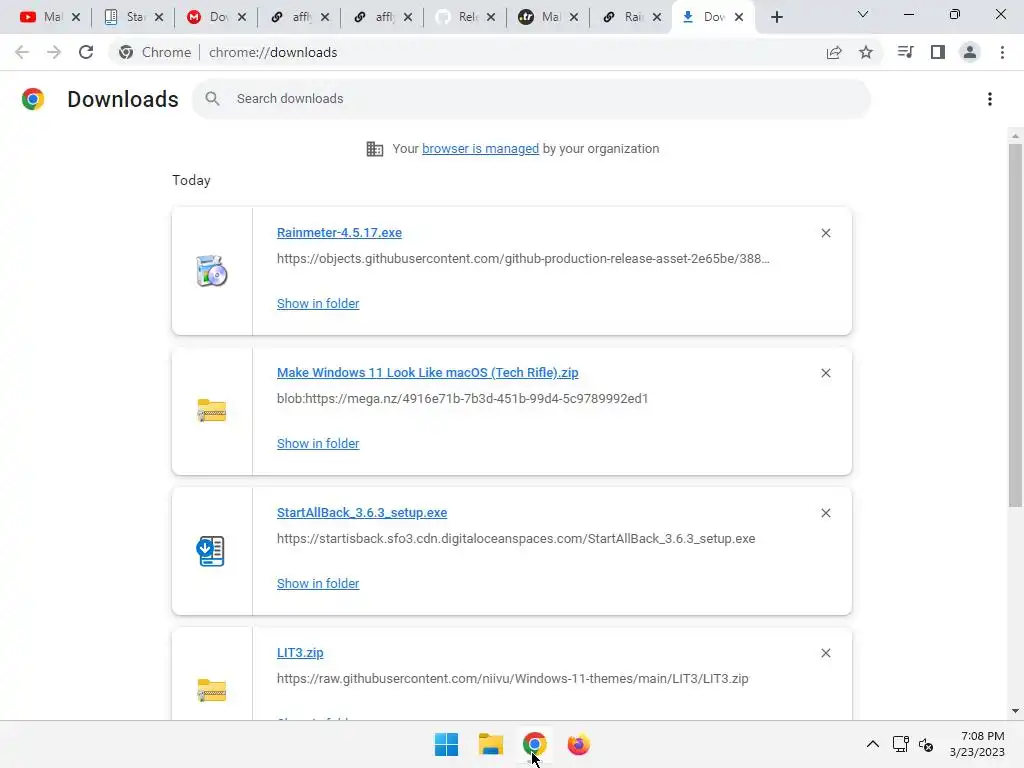Viewport: 1024px width, 768px height.
Task: Click the share page icon in address bar
Action: [834, 52]
